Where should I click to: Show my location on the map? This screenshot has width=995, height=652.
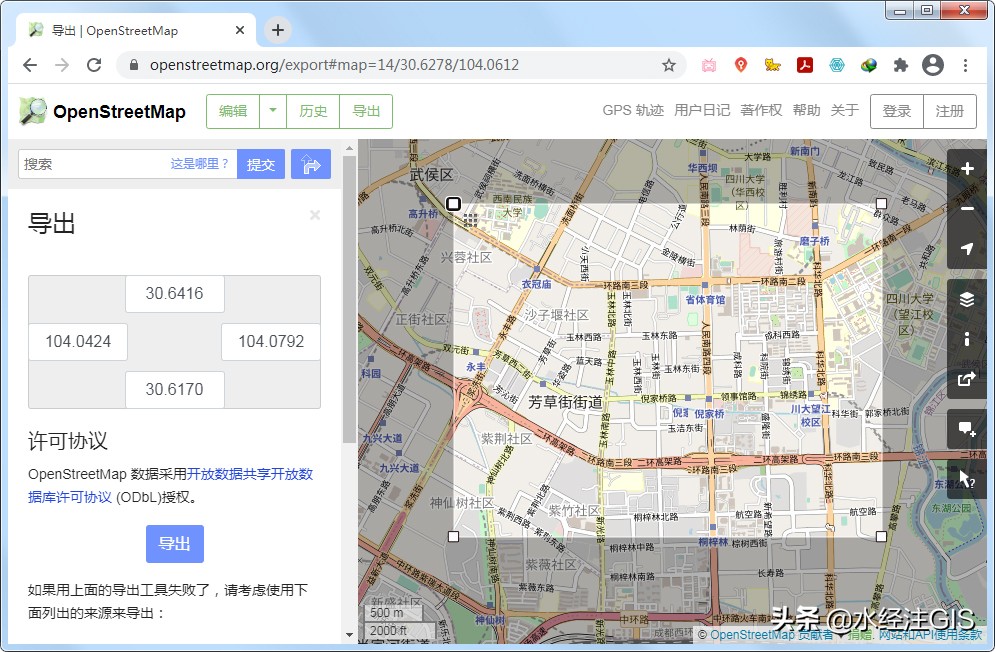coord(966,248)
